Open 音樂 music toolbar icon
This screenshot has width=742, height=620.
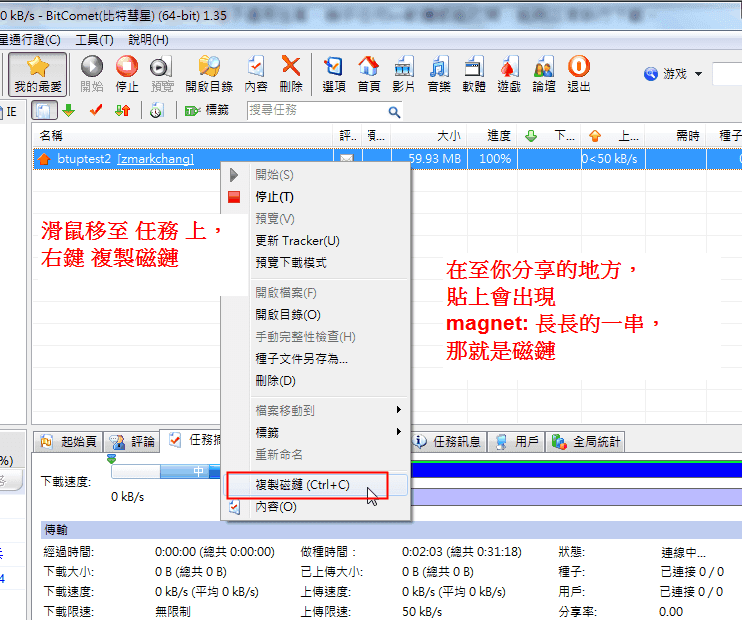pyautogui.click(x=439, y=74)
